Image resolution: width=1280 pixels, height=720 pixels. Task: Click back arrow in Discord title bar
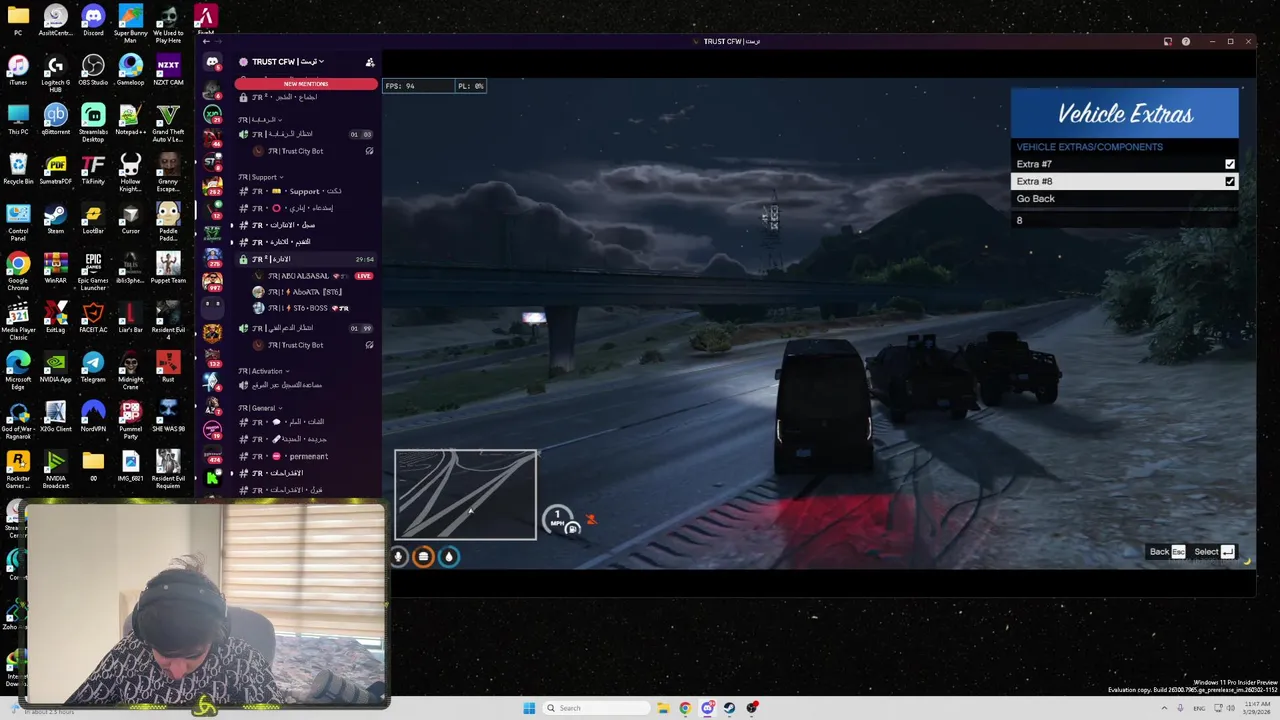tap(206, 41)
